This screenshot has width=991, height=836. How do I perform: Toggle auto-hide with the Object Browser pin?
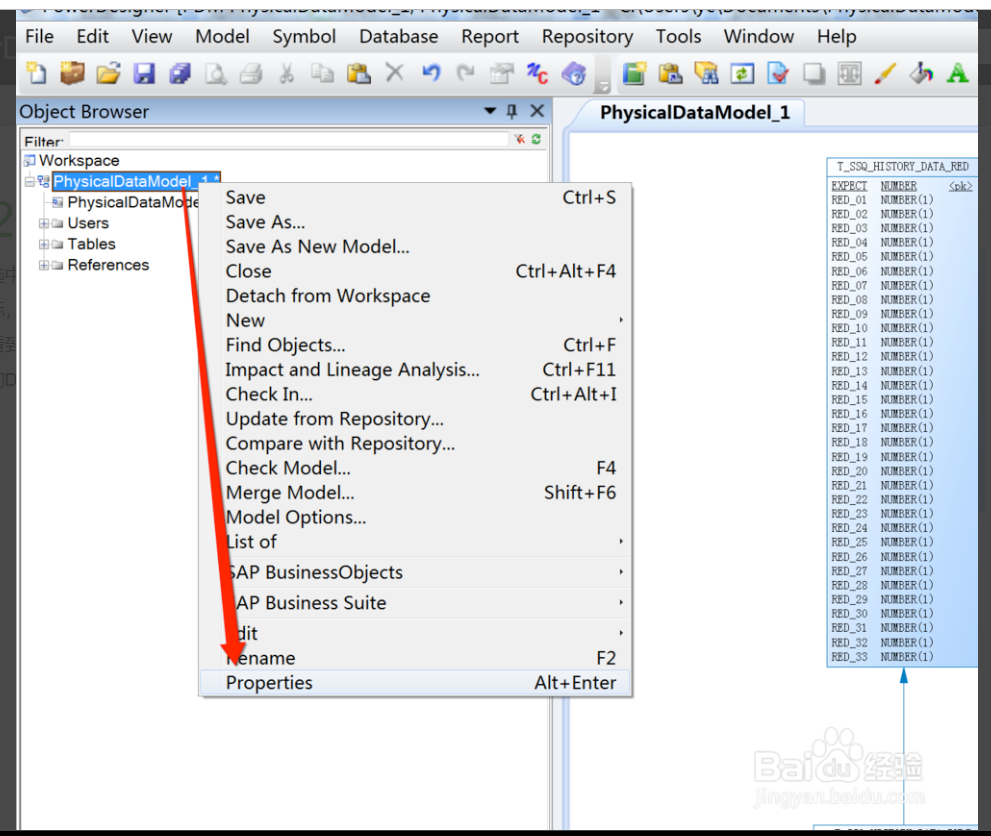(512, 111)
